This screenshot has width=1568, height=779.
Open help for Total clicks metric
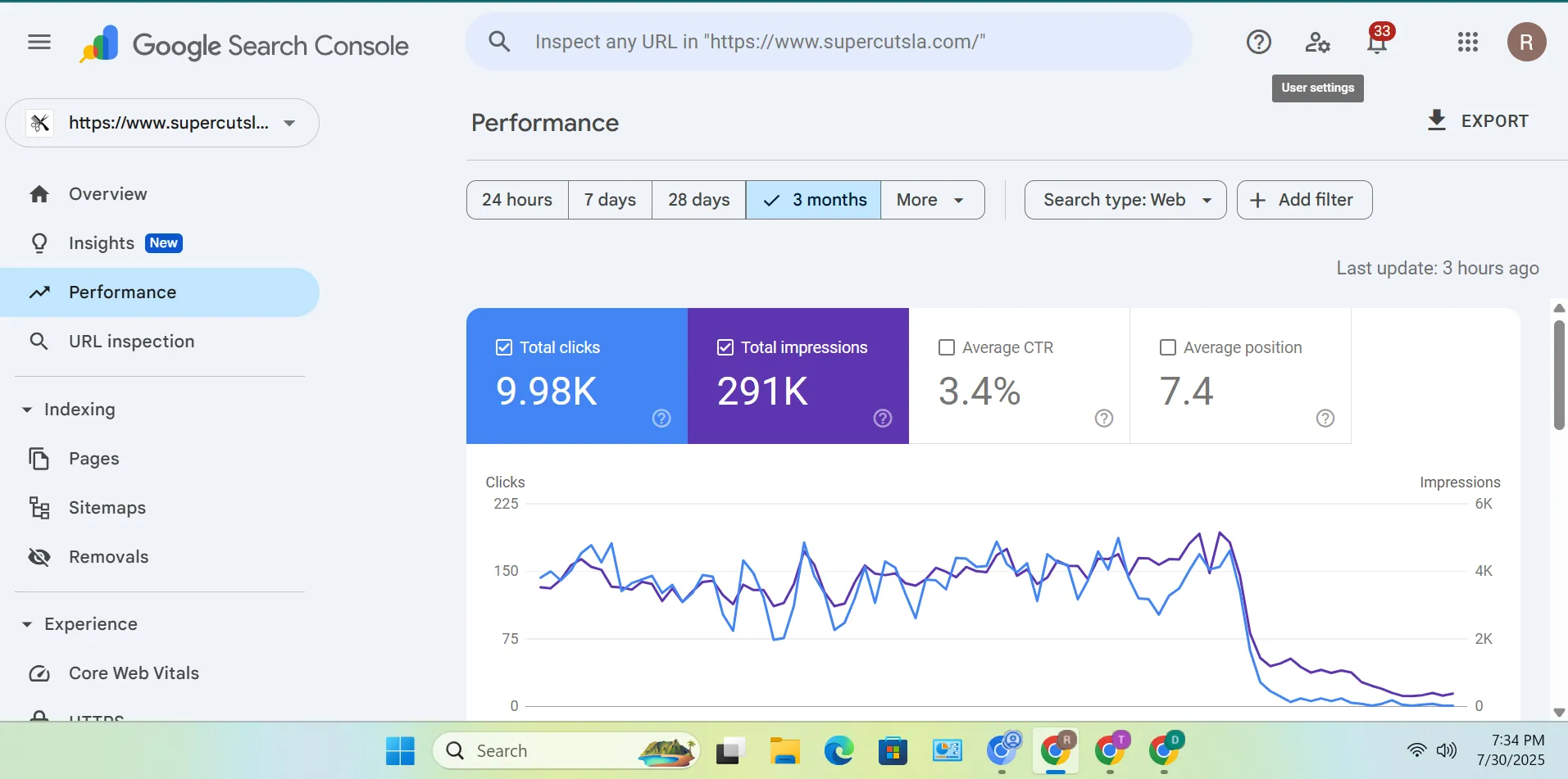[661, 419]
